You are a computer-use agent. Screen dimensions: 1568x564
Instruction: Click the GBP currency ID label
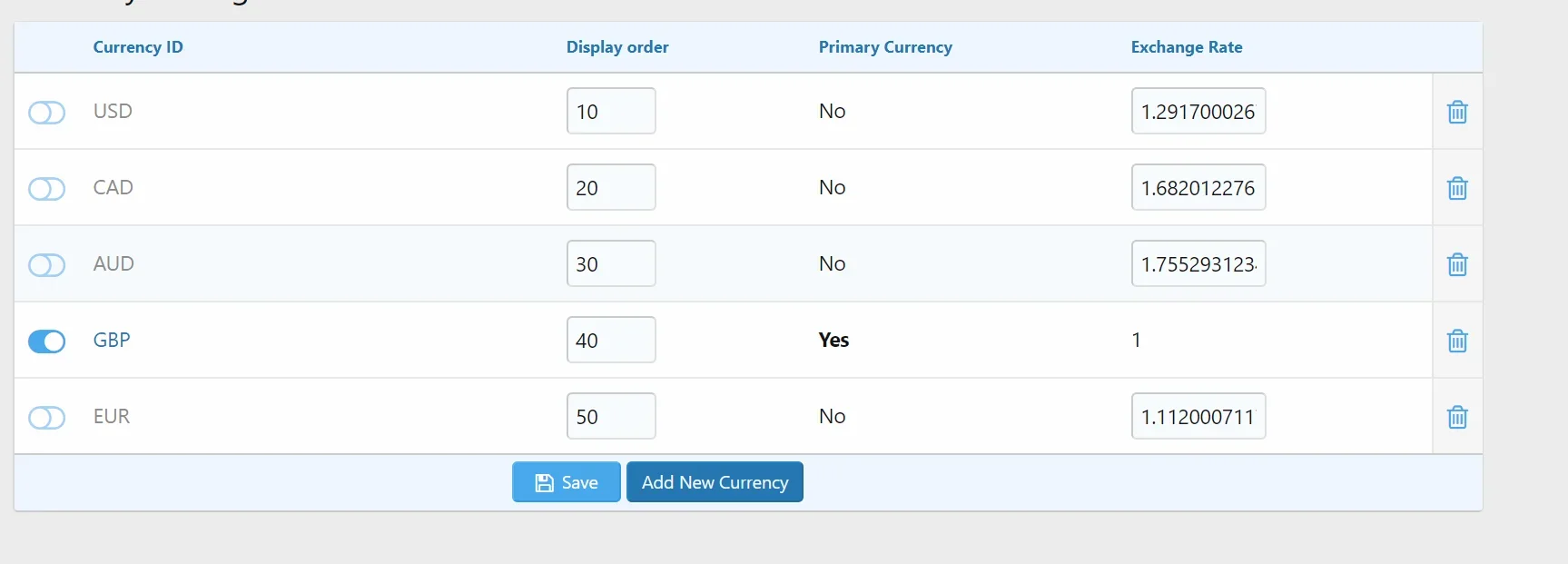coord(112,340)
